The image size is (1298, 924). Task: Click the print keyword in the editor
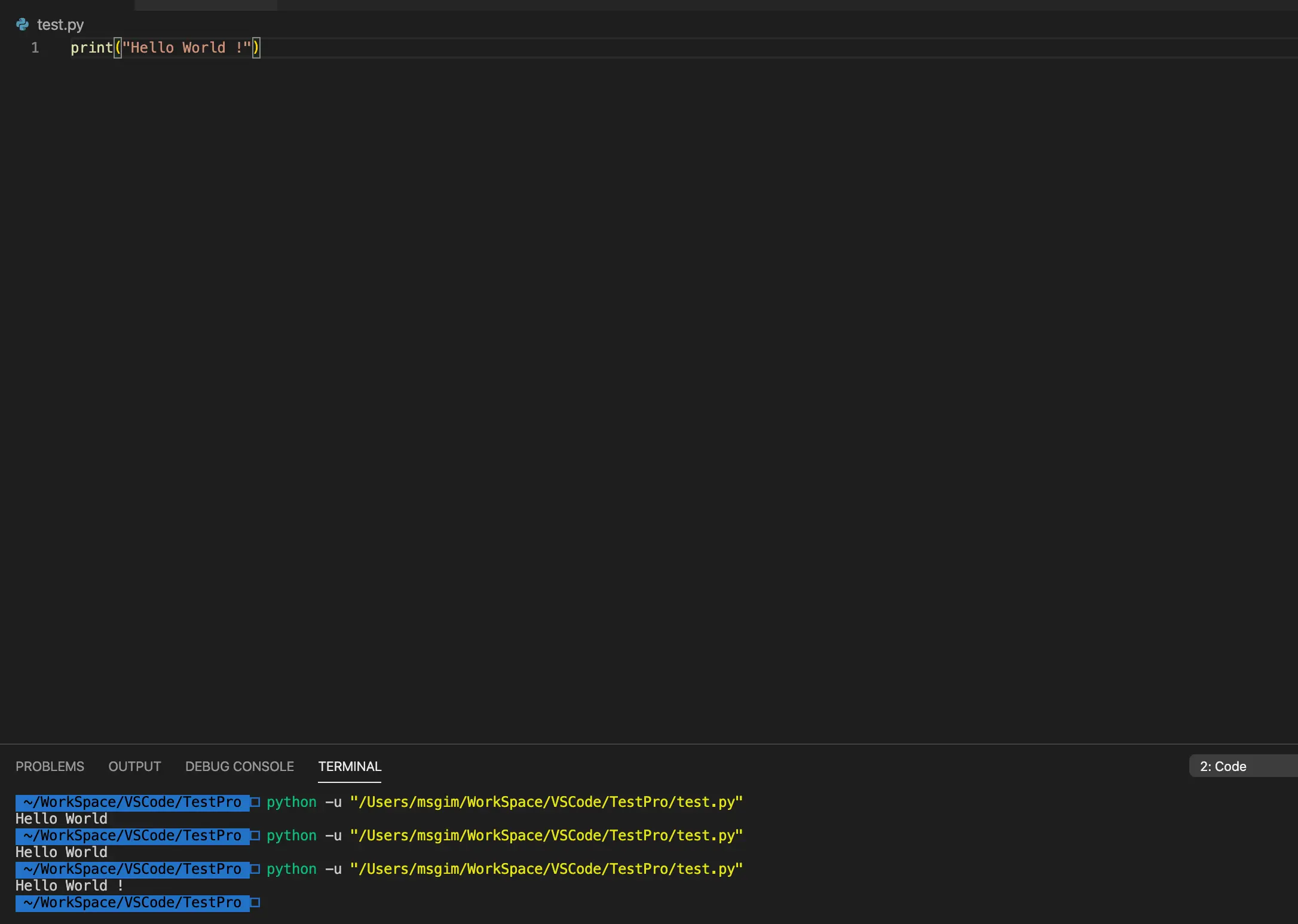91,48
